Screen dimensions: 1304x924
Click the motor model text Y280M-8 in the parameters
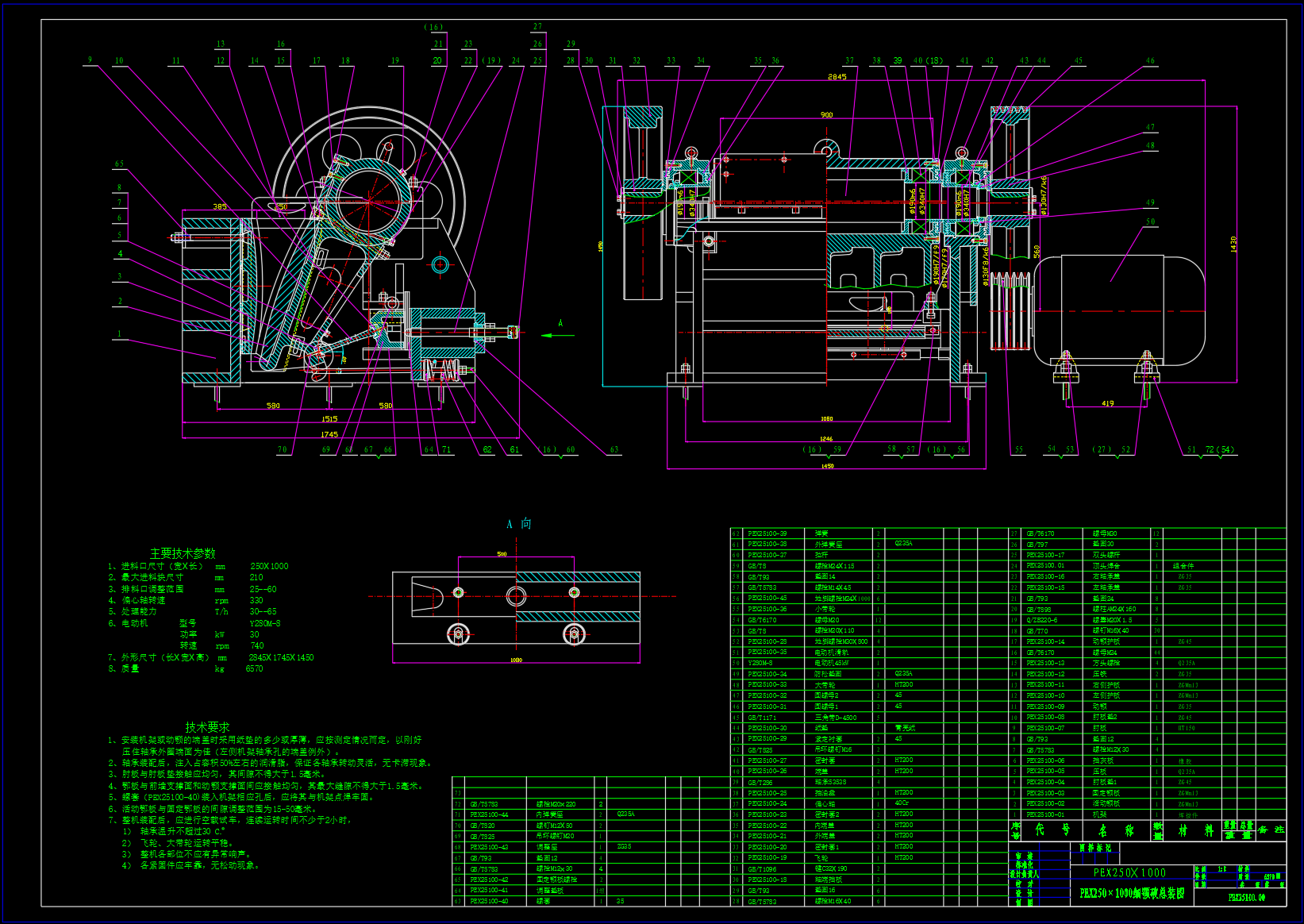264,623
